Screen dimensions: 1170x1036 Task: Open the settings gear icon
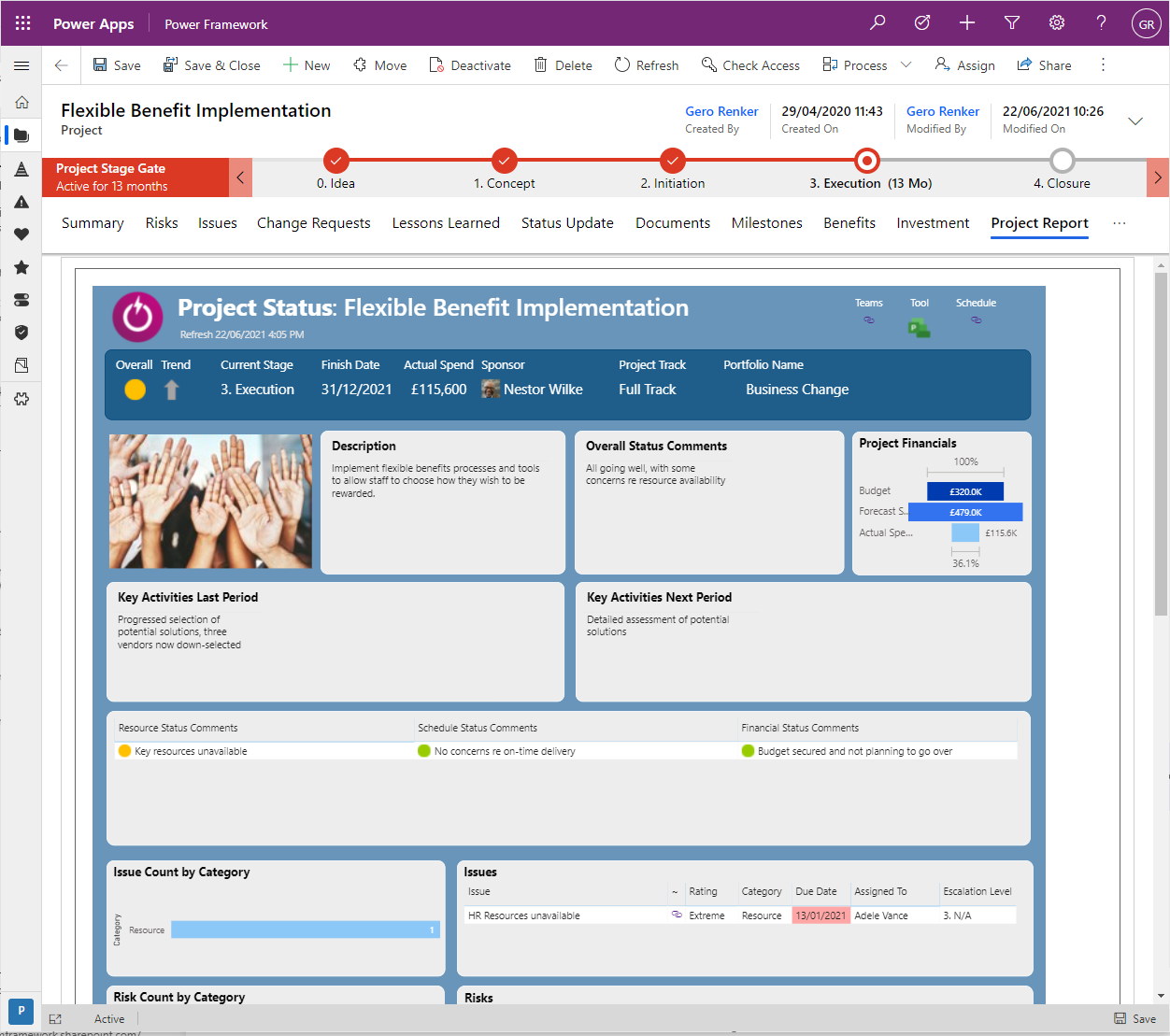[x=1057, y=22]
